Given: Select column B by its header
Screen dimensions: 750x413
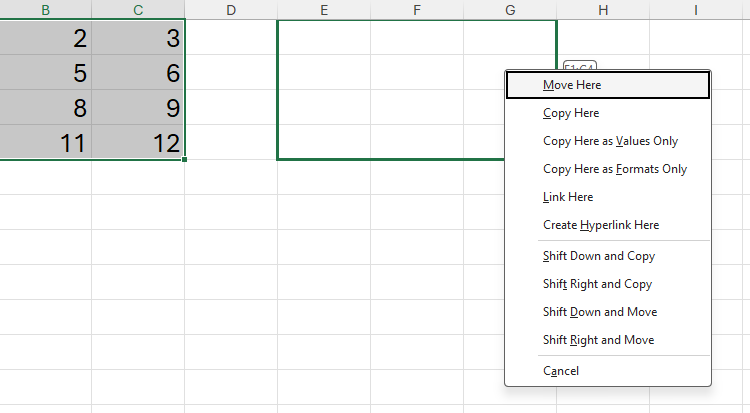Looking at the screenshot, I should 46,10.
